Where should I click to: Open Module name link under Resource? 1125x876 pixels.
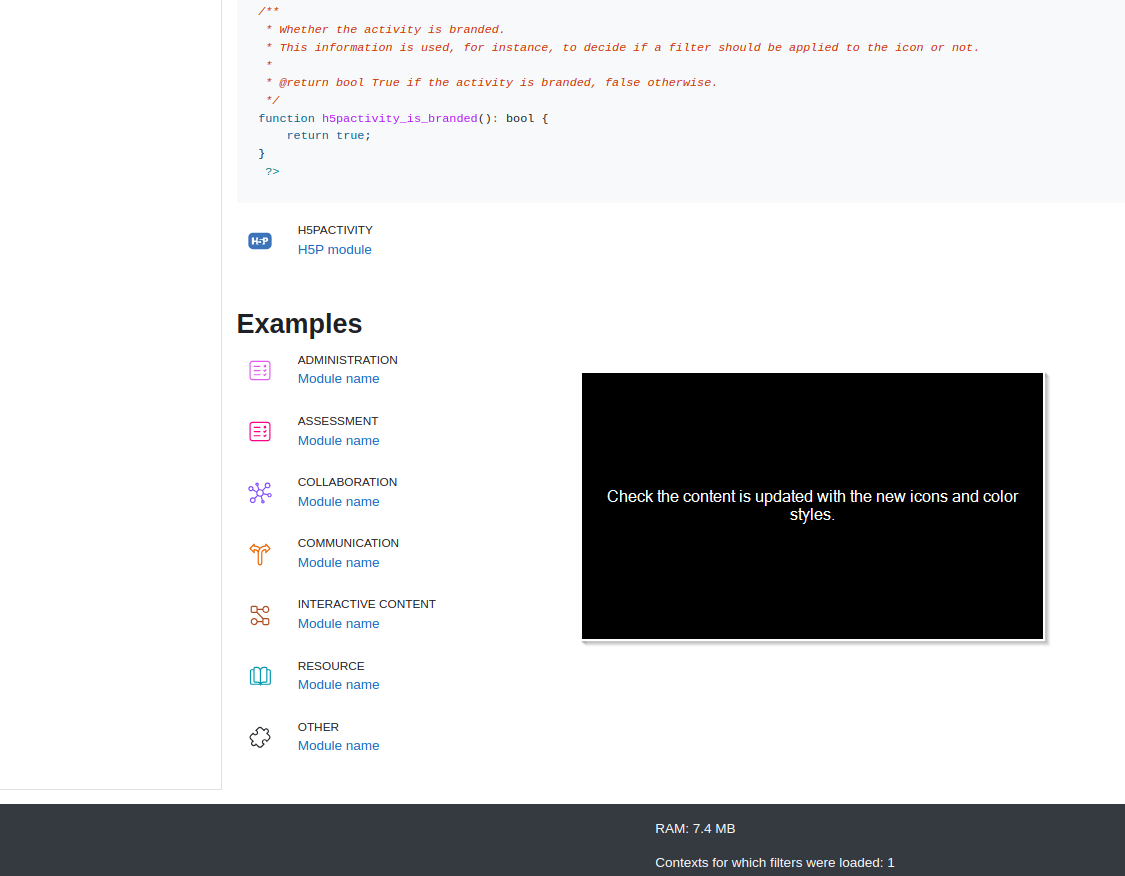click(x=339, y=684)
